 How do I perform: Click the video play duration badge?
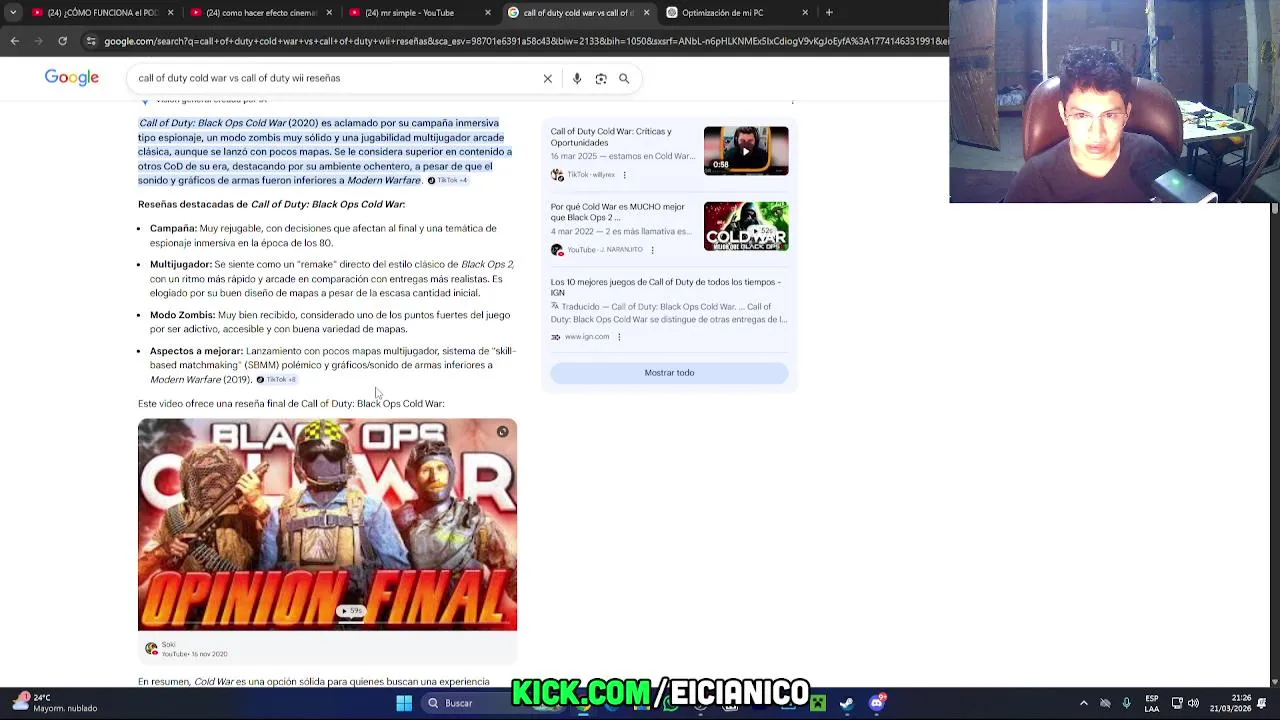[x=350, y=611]
